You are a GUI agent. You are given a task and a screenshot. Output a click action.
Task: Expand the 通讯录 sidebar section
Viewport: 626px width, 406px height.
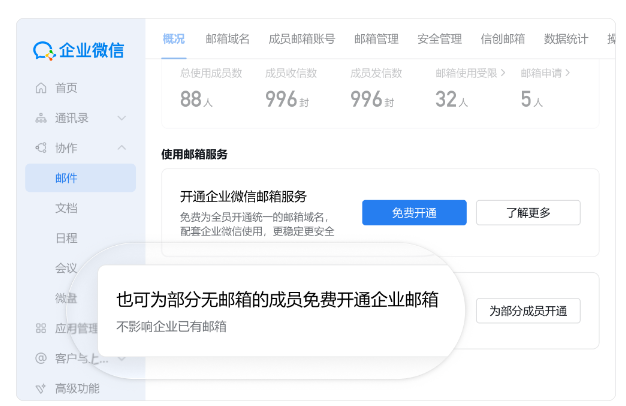click(122, 118)
